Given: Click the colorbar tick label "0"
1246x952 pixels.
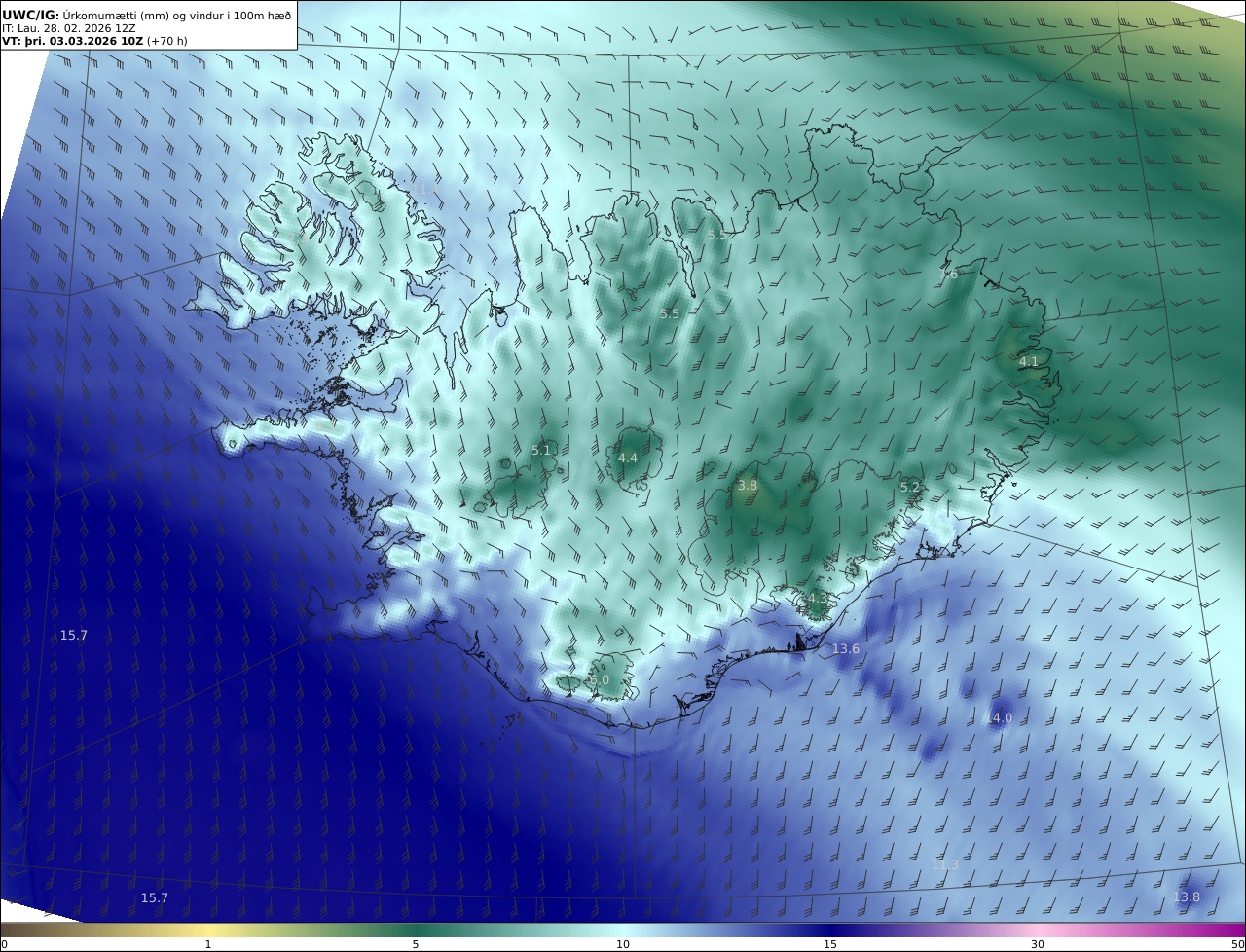Looking at the screenshot, I should (x=4, y=944).
